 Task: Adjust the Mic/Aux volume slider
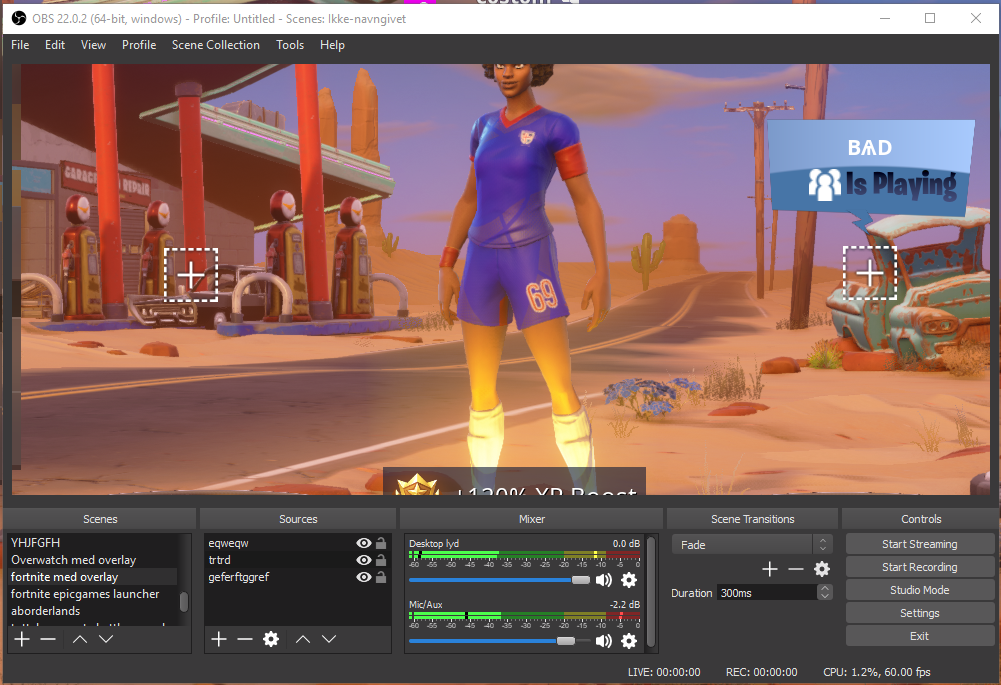566,641
